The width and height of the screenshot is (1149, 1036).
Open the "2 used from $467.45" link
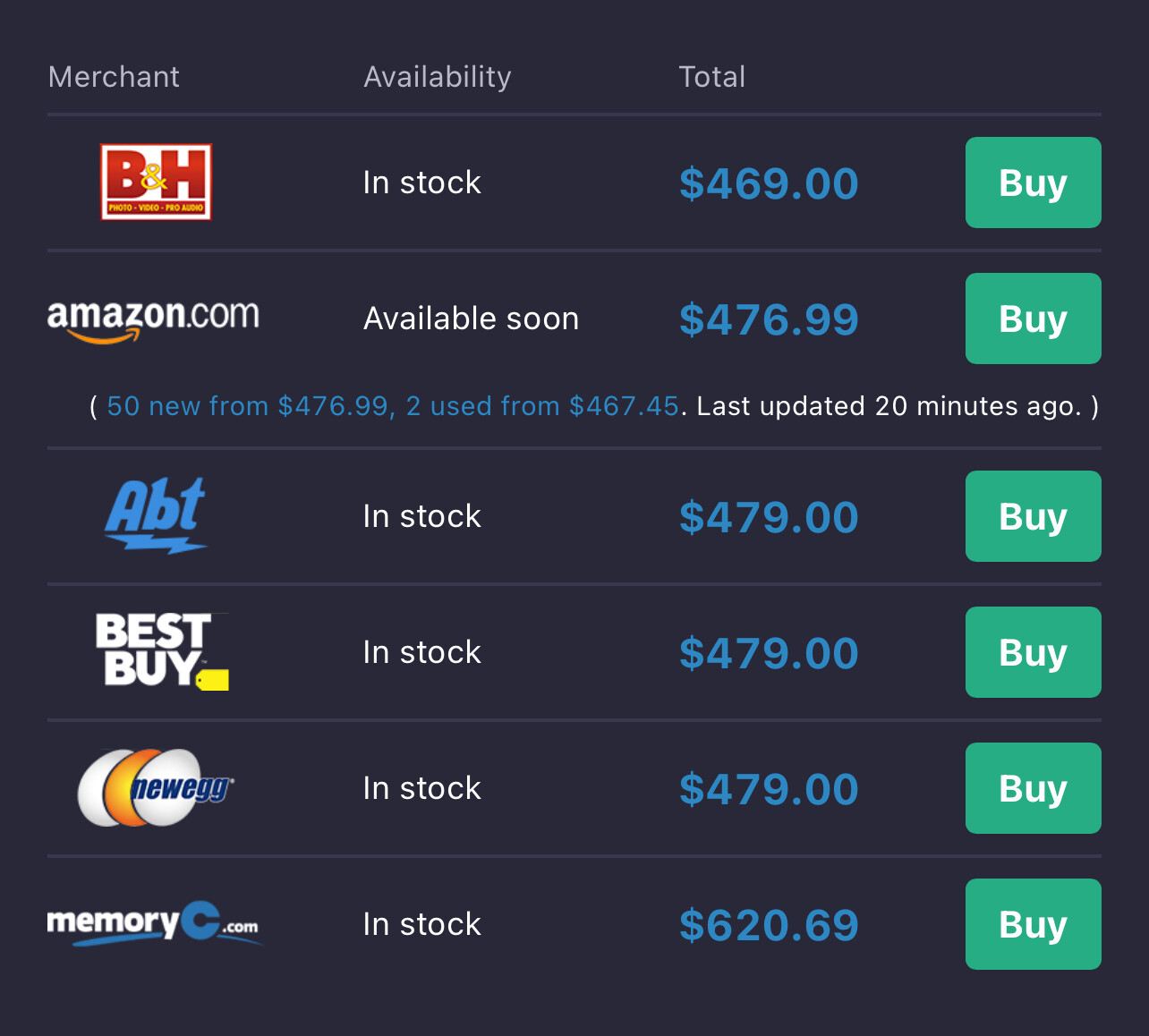[542, 406]
